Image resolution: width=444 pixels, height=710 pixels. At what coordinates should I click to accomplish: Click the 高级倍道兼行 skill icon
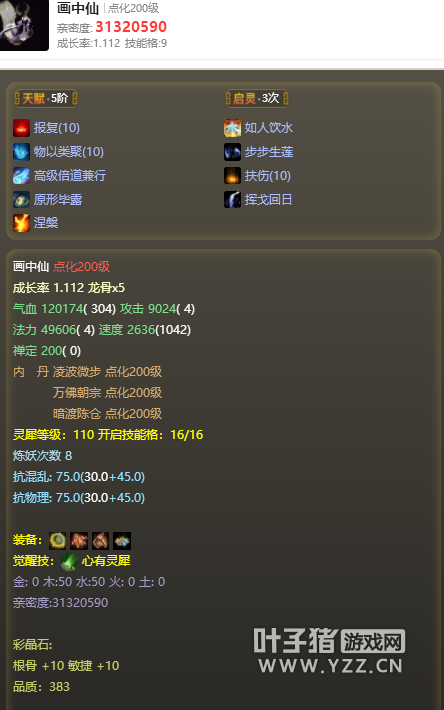pyautogui.click(x=21, y=176)
